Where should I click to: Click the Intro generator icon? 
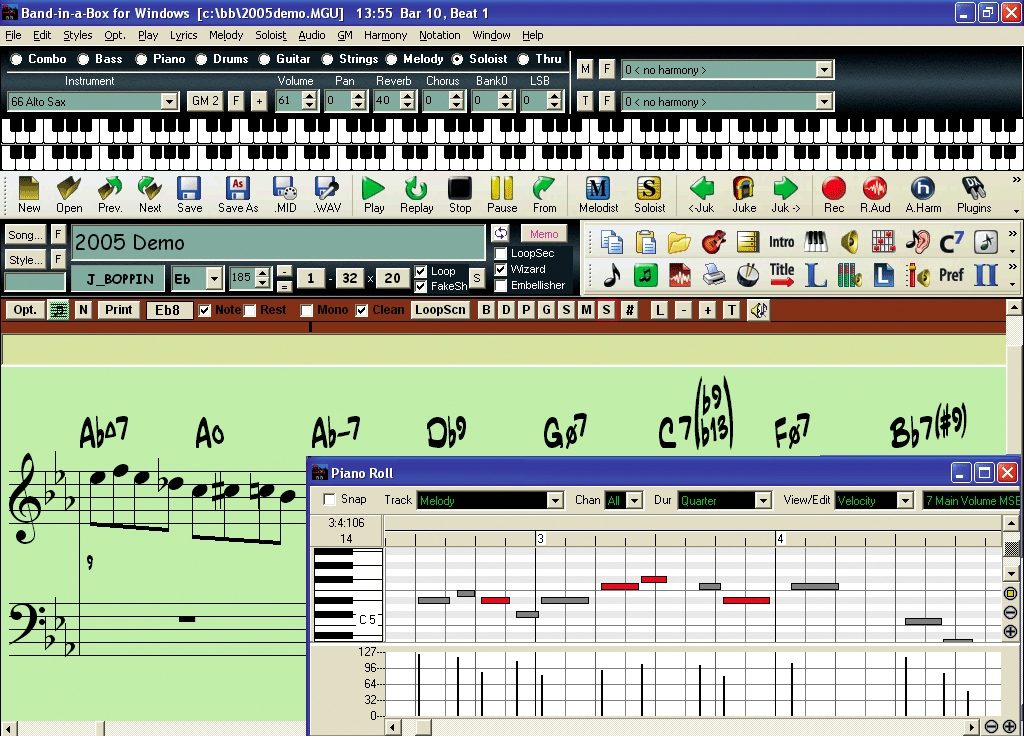[781, 242]
